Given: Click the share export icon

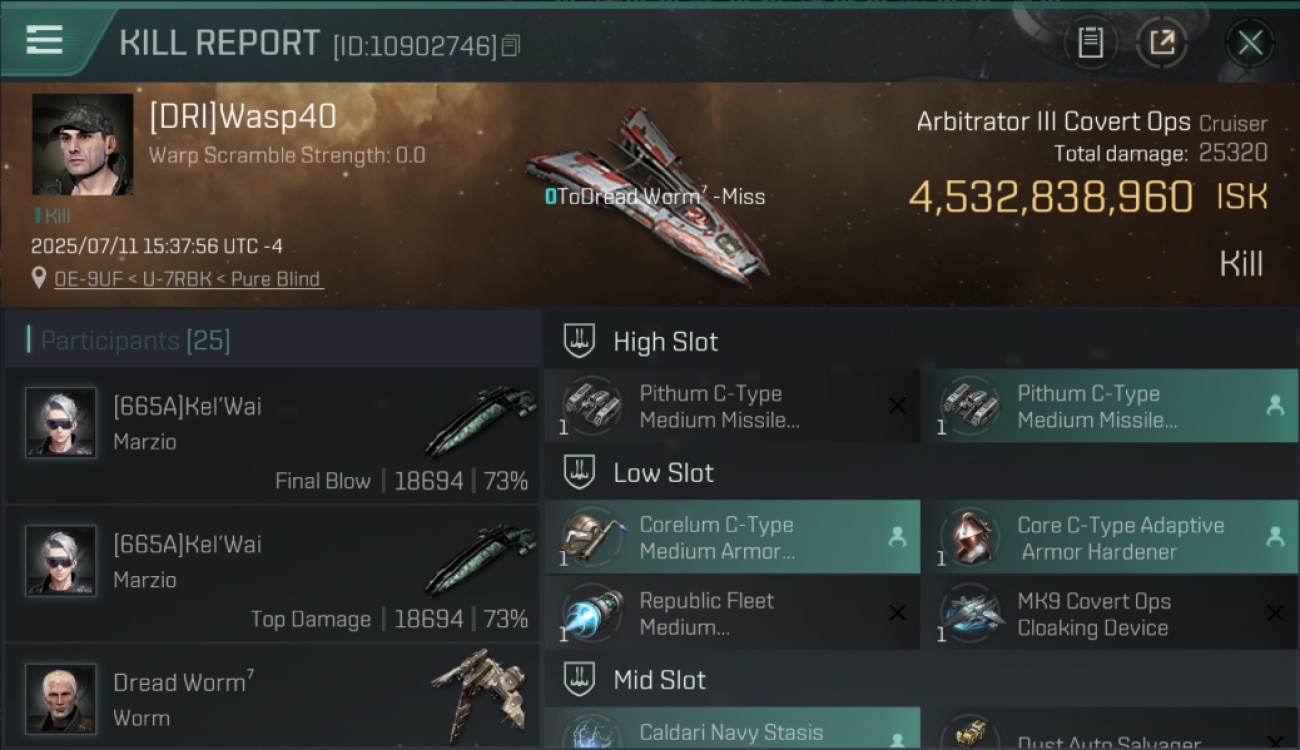Looking at the screenshot, I should 1161,43.
